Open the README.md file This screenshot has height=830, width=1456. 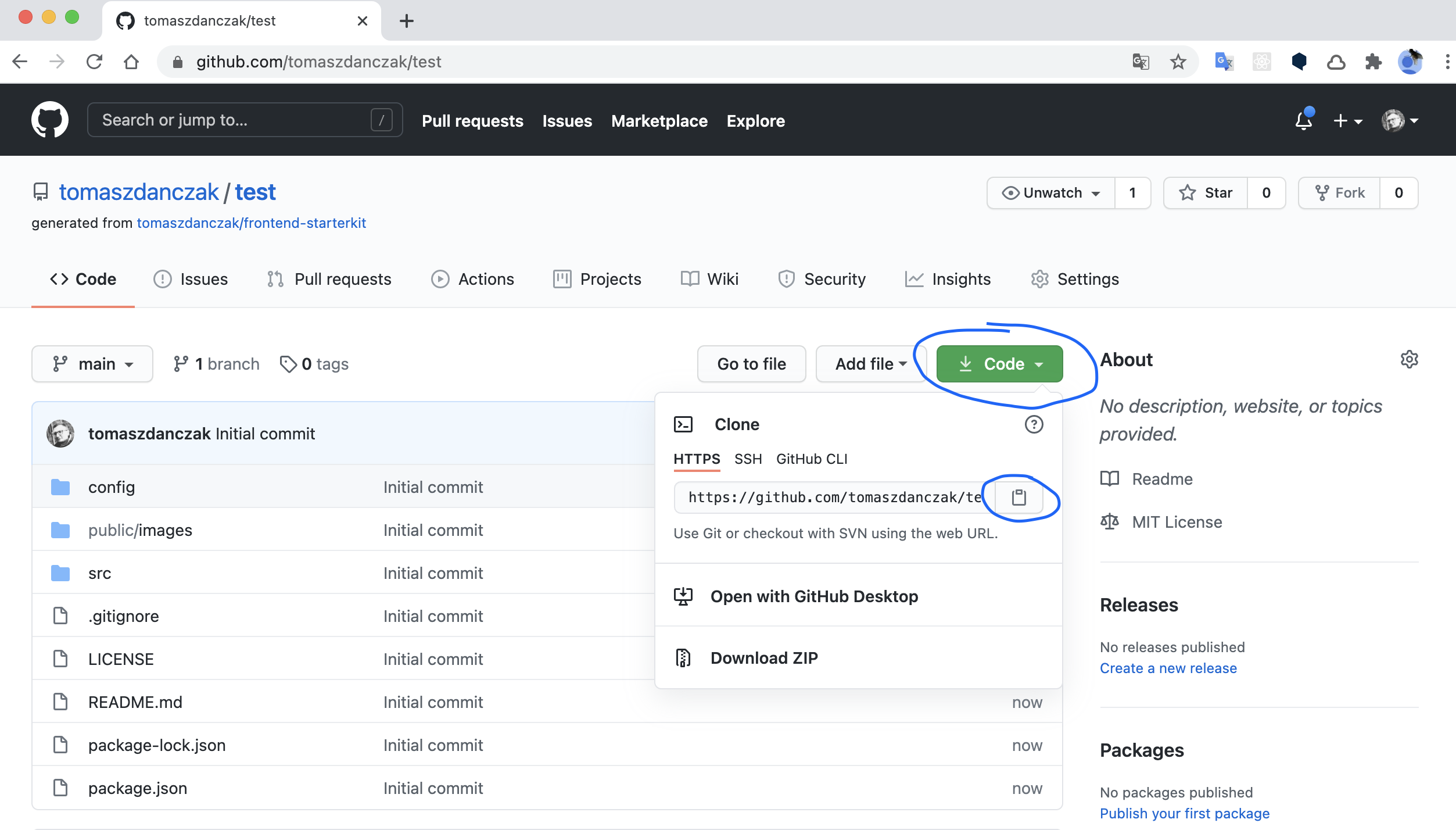(135, 702)
